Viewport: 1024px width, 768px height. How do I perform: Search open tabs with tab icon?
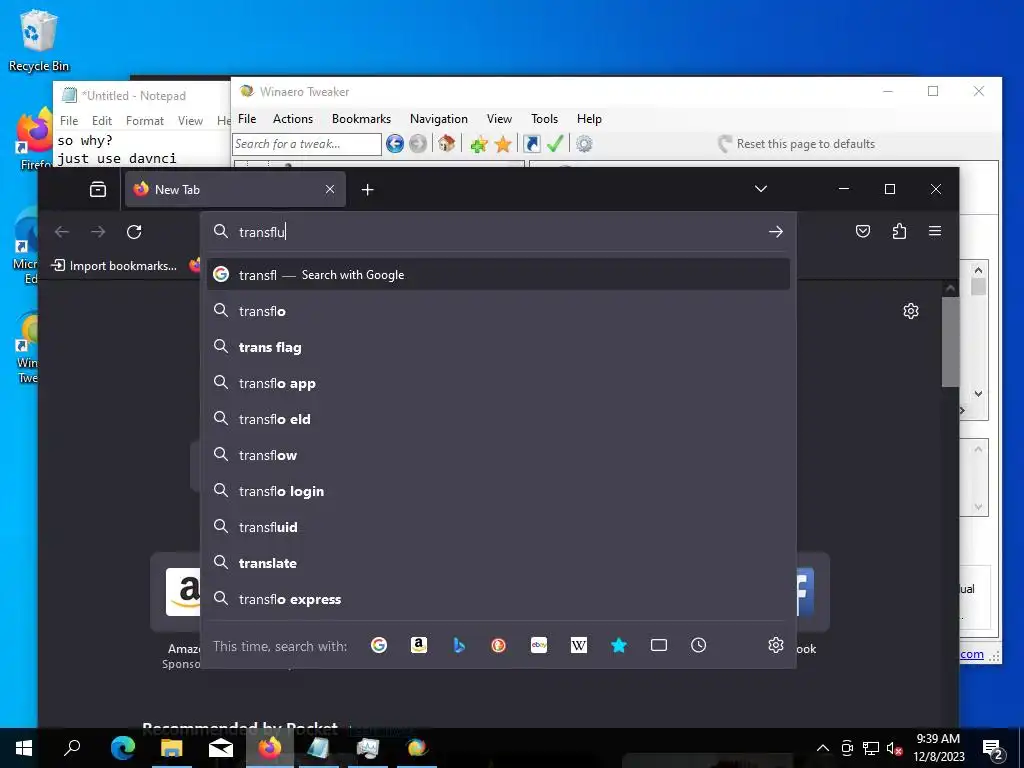coord(659,646)
